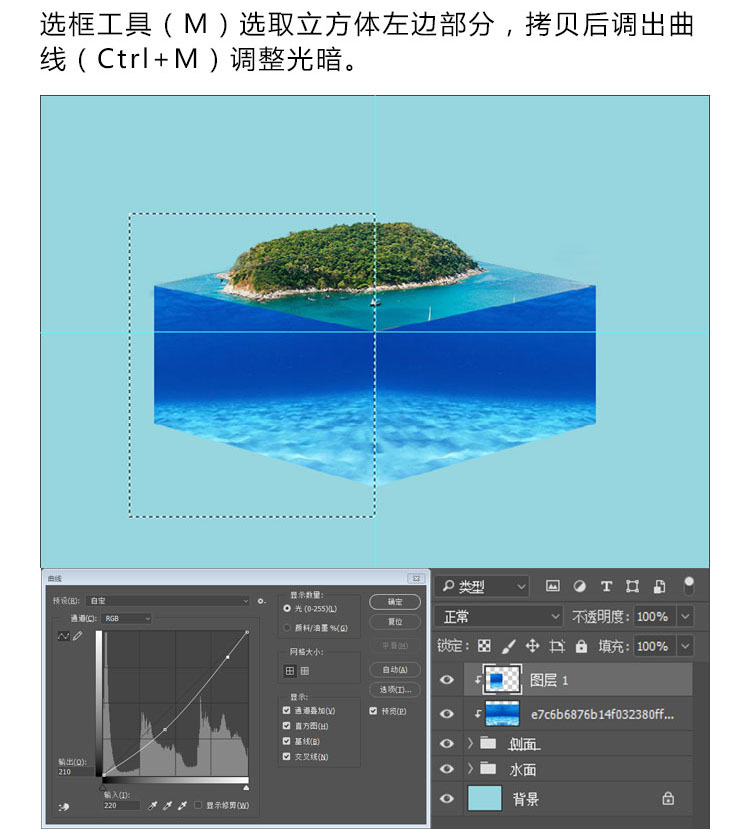Open the Curves preset options gear
The height and width of the screenshot is (829, 750).
[x=261, y=601]
